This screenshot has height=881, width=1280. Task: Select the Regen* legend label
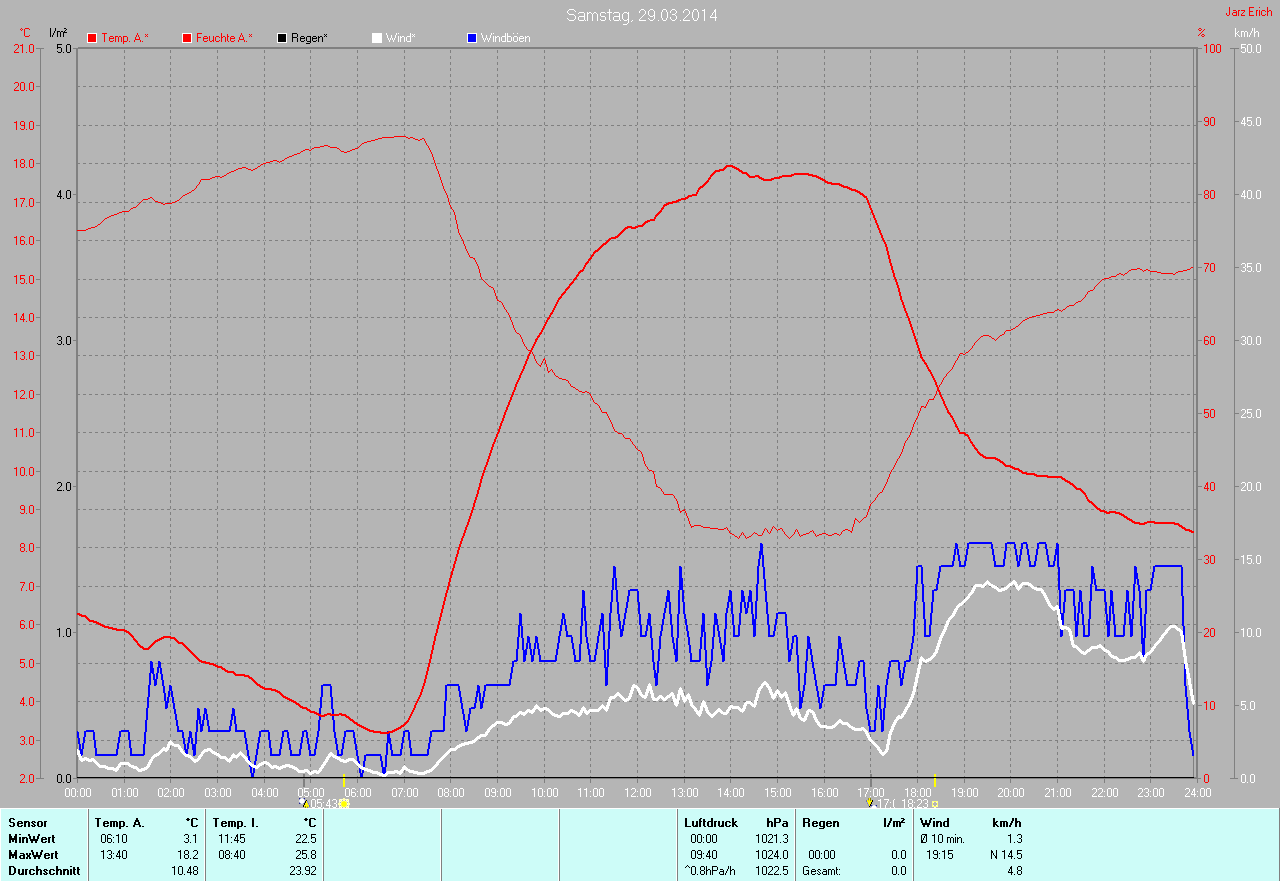(x=309, y=38)
